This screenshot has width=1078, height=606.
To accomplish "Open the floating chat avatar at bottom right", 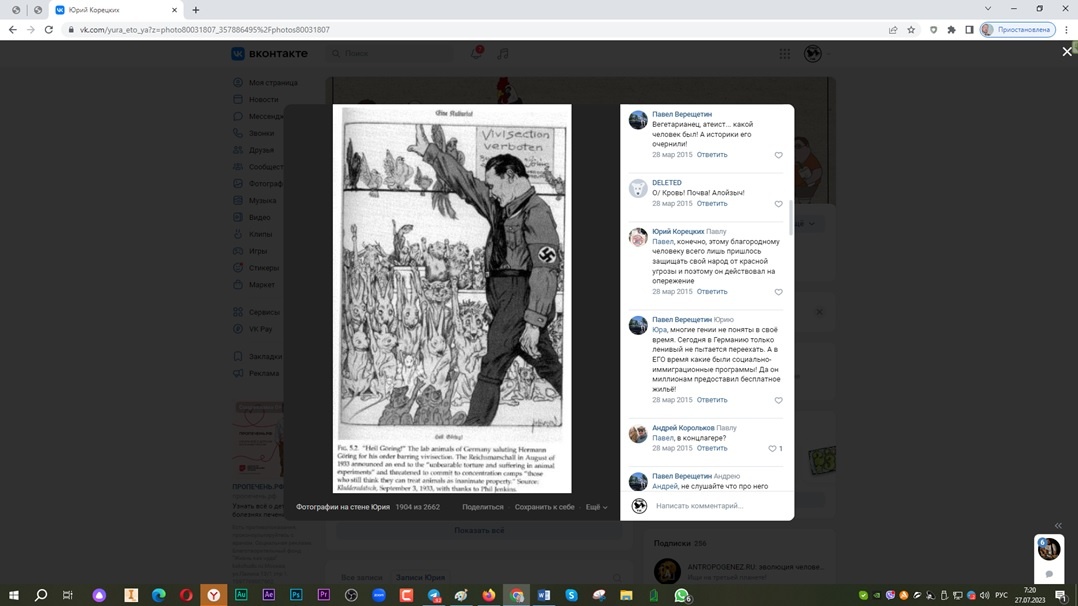I will pyautogui.click(x=1049, y=549).
